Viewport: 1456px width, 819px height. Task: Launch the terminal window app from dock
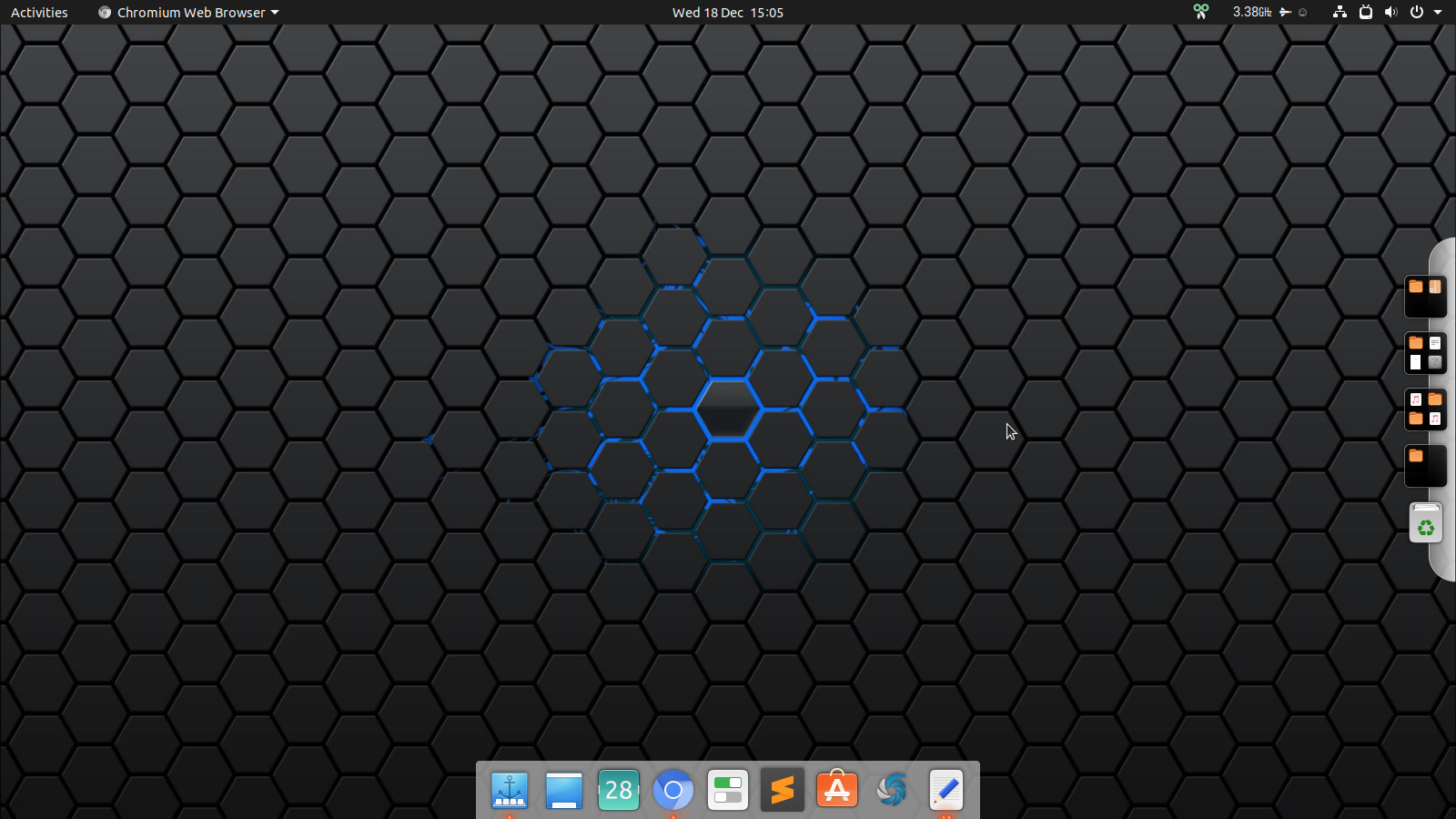tap(564, 790)
